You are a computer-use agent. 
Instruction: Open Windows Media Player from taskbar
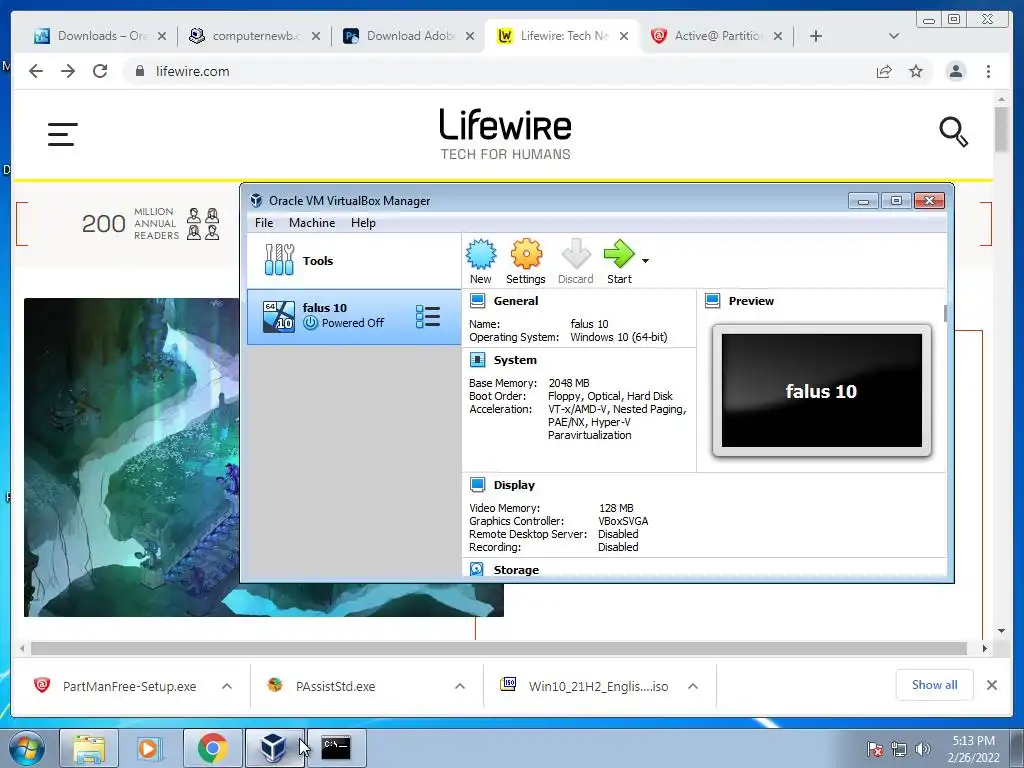click(150, 748)
